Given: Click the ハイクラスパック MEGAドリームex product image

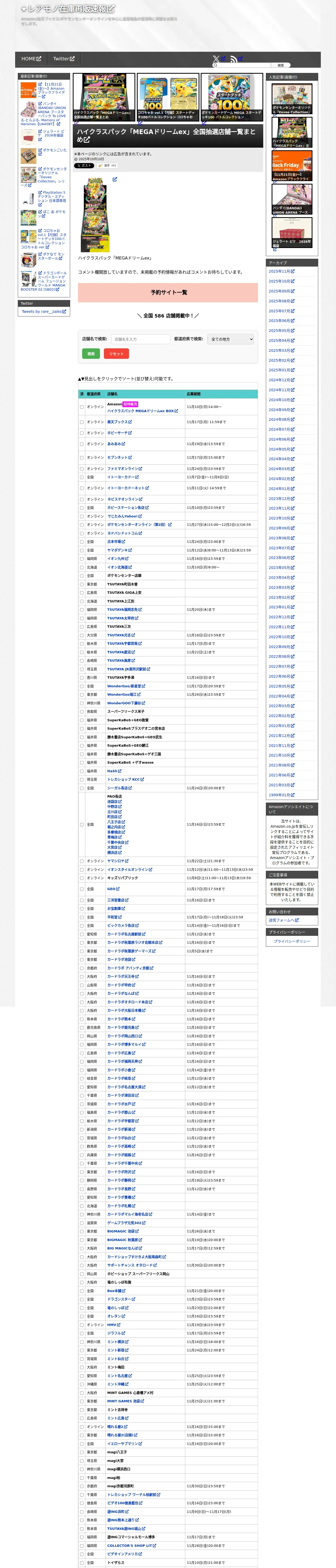Looking at the screenshot, I should click(x=96, y=214).
